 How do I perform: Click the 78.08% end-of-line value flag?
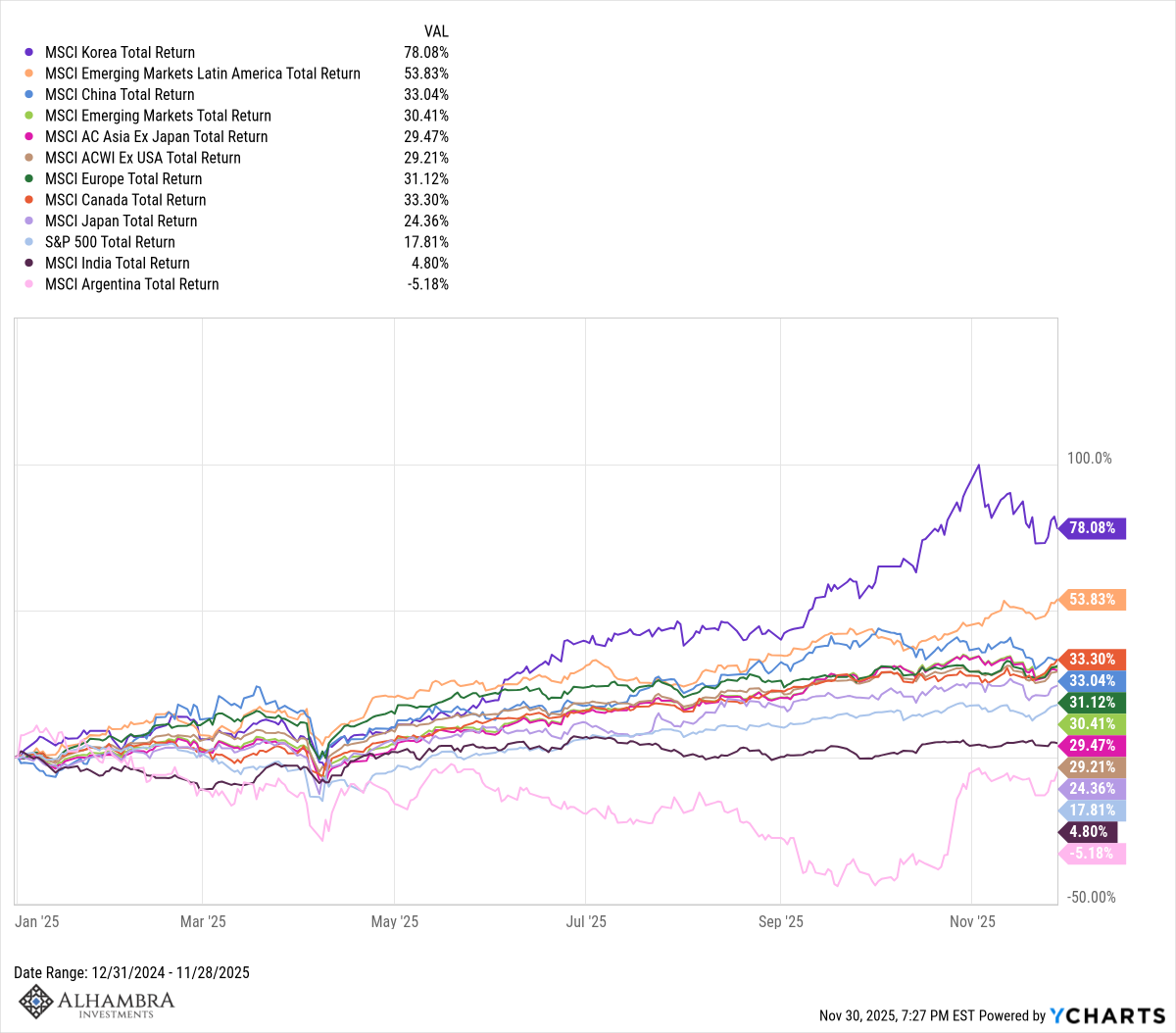point(1092,528)
